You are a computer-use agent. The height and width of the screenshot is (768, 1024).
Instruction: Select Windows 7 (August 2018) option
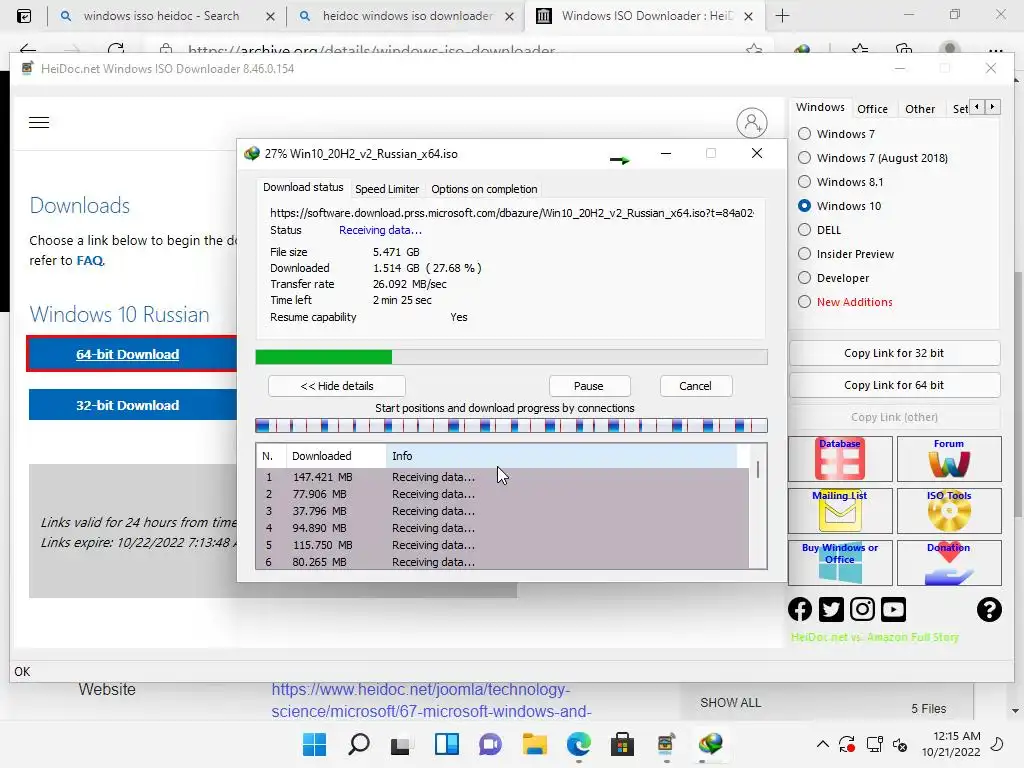coord(805,157)
